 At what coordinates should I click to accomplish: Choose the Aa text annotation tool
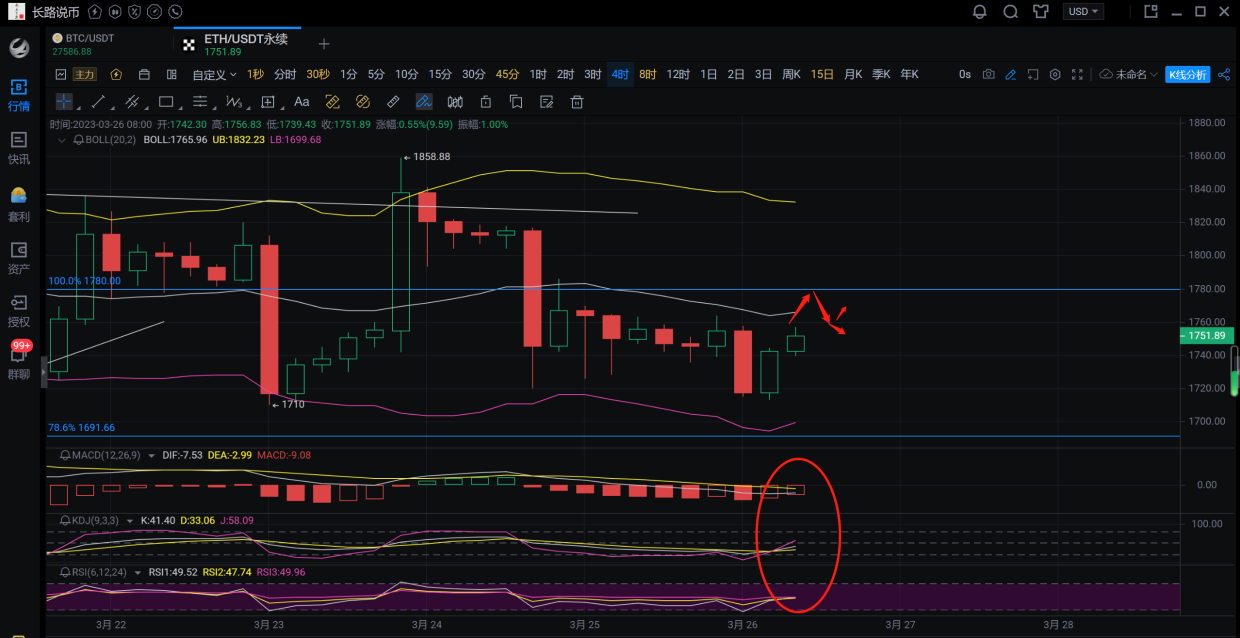[301, 101]
